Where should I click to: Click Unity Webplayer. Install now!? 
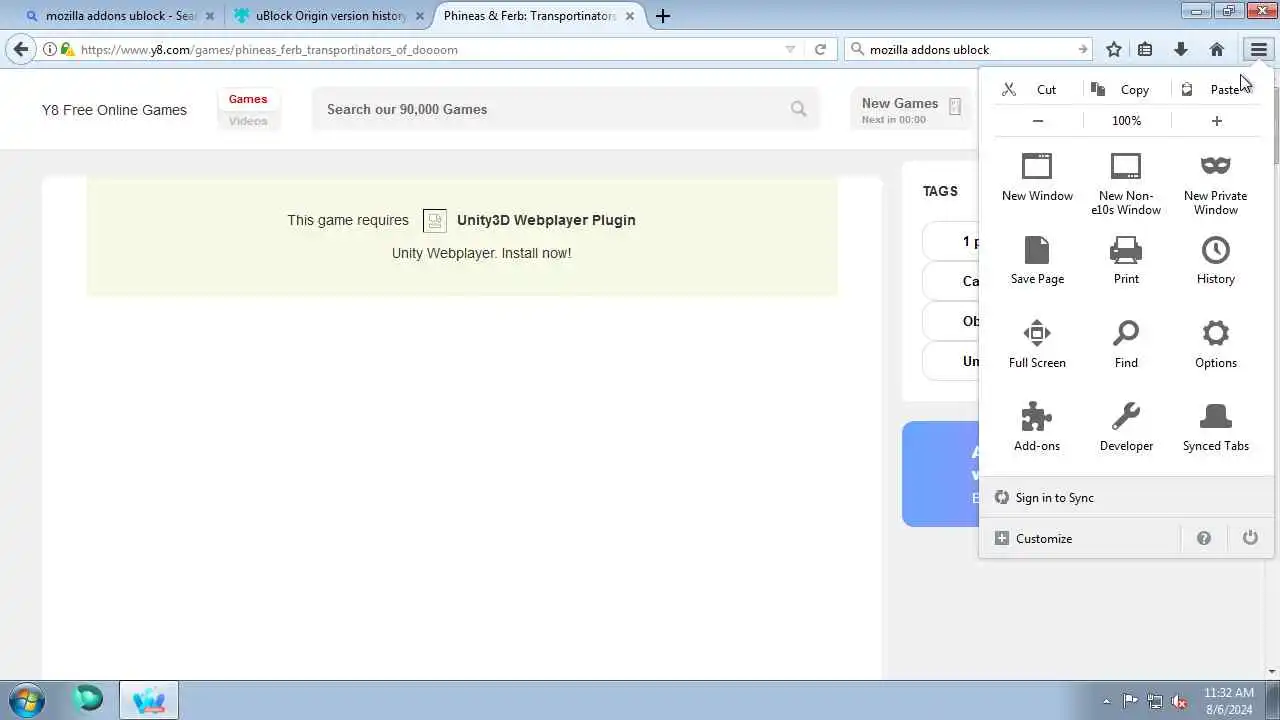point(481,253)
